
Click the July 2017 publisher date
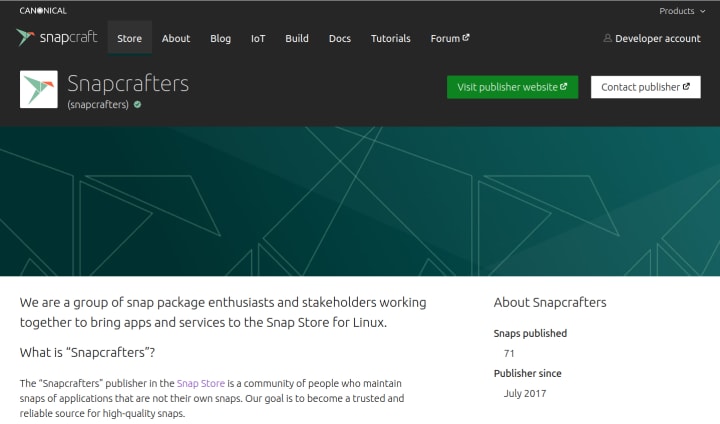point(525,394)
